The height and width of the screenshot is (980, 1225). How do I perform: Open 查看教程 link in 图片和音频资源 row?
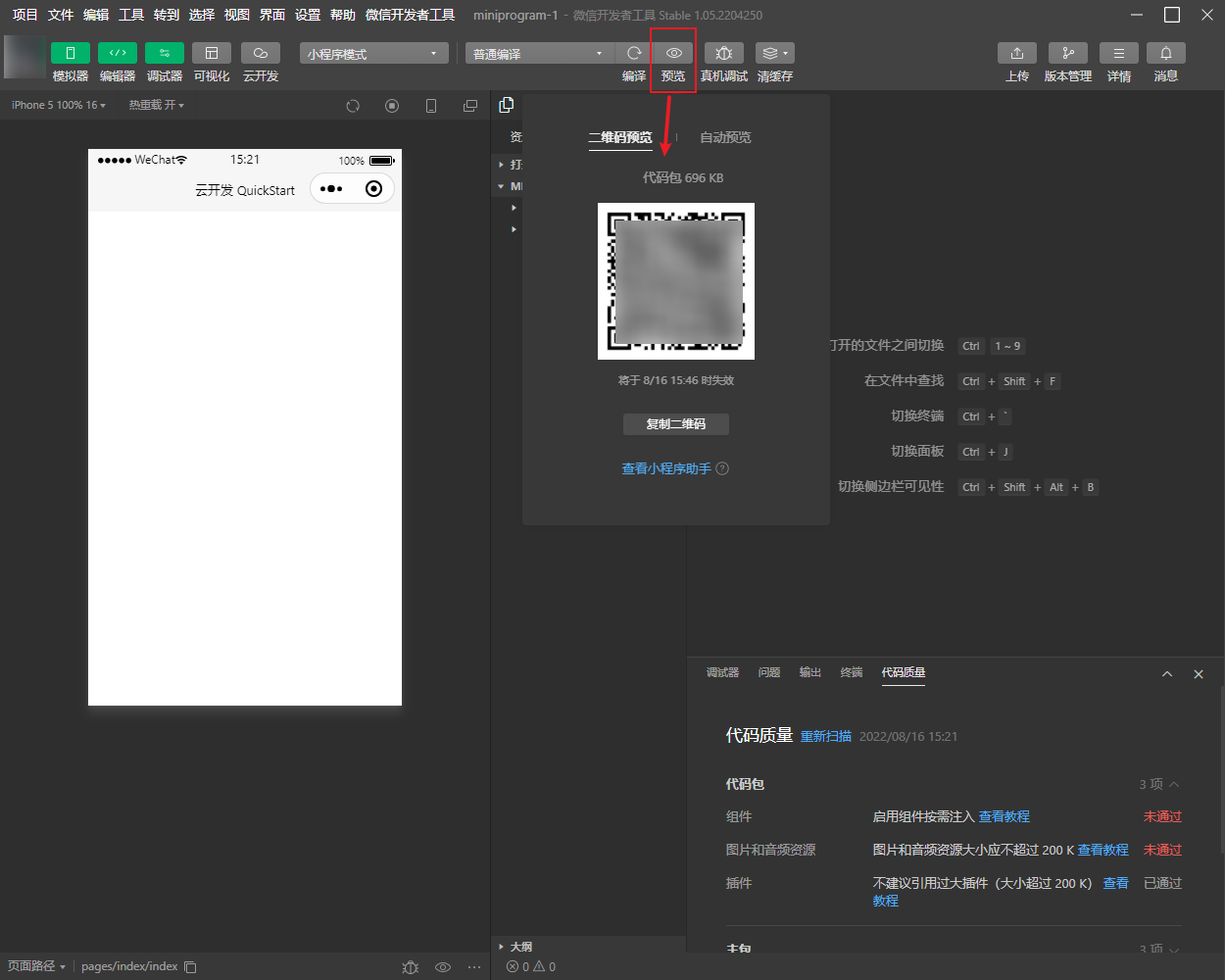point(1103,850)
